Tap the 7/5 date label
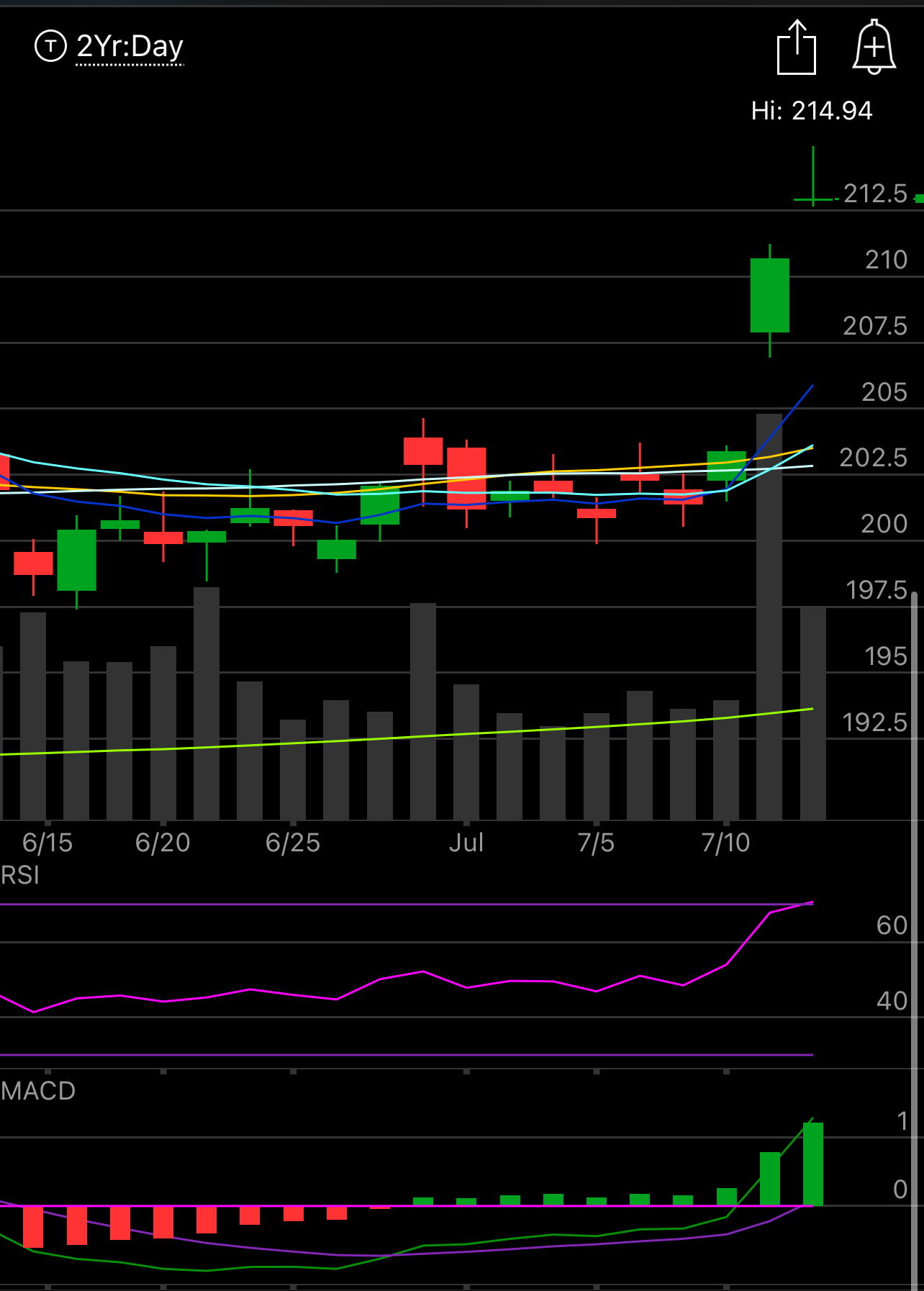Screen dimensions: 924x1291 click(597, 843)
